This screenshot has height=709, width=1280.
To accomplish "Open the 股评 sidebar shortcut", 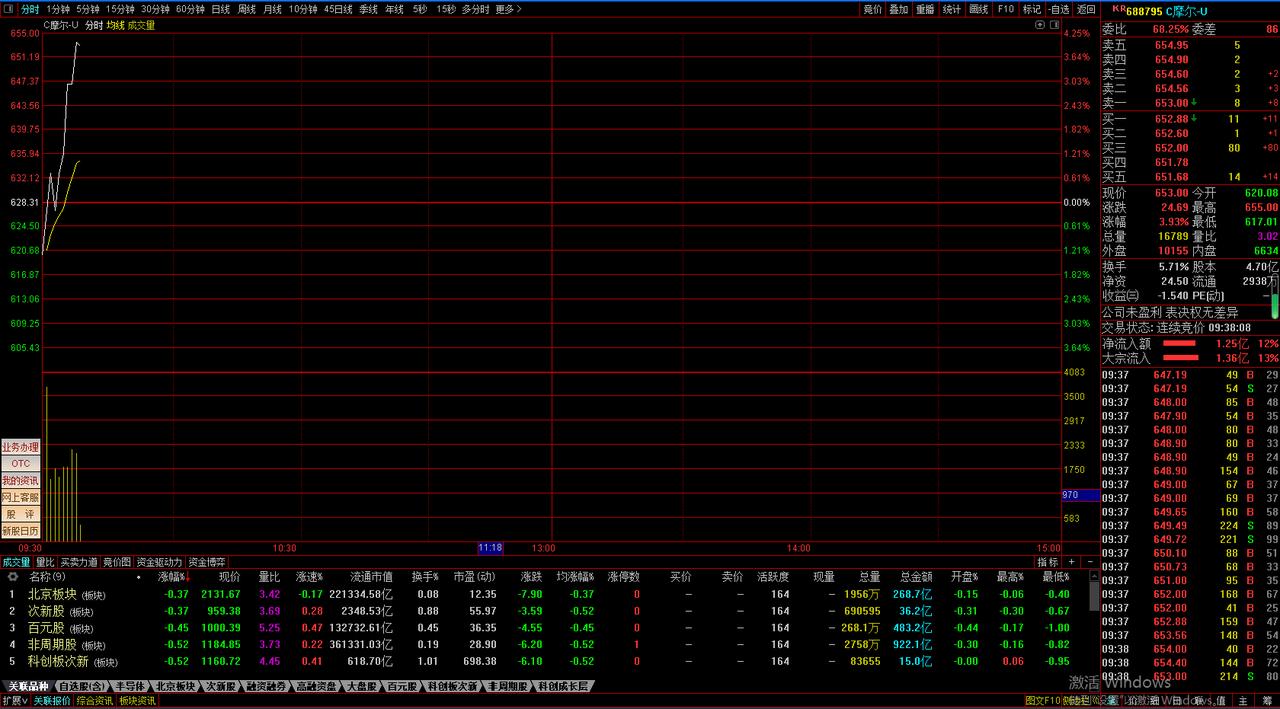I will point(20,514).
